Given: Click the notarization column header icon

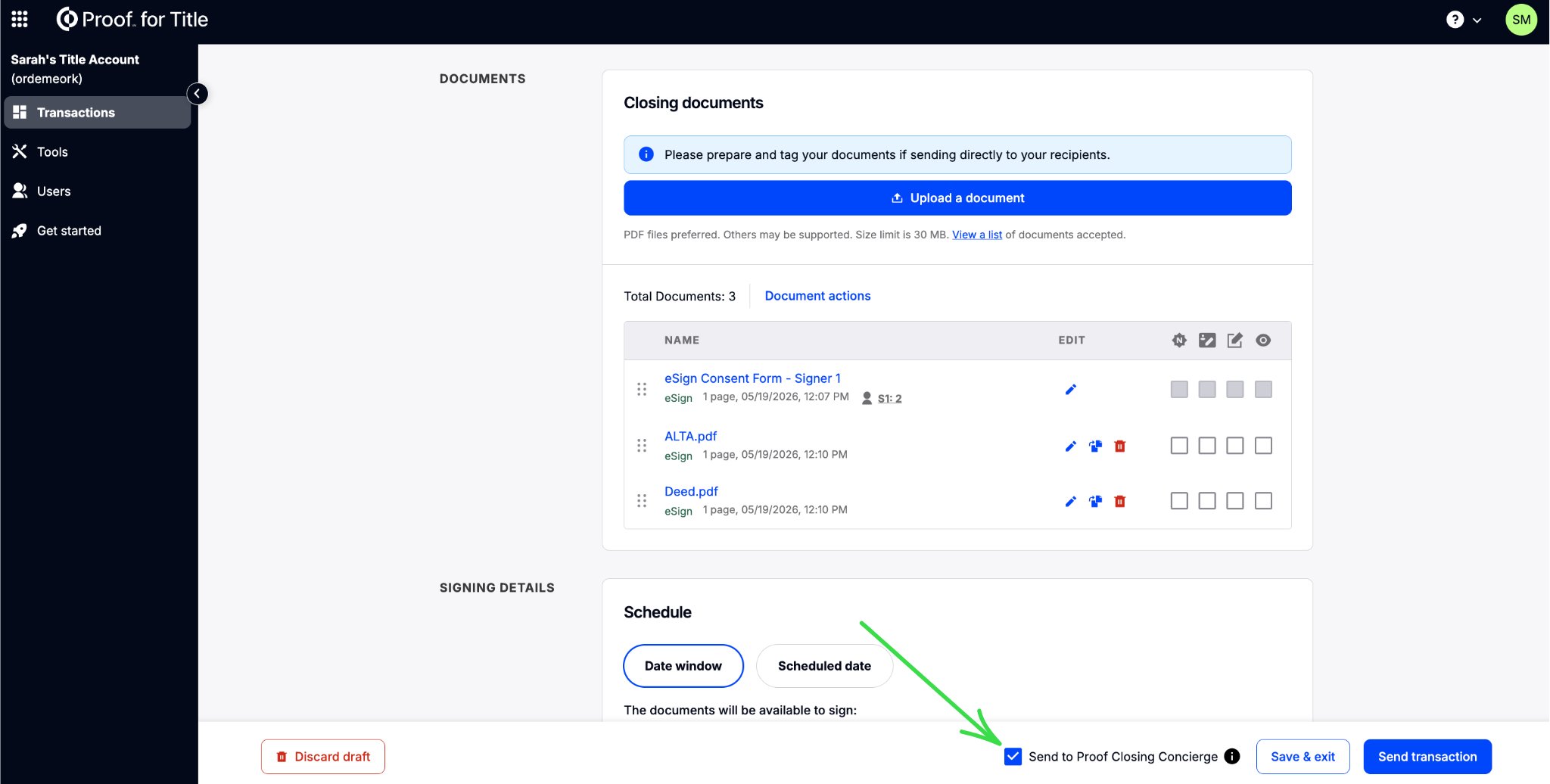Looking at the screenshot, I should [x=1179, y=341].
